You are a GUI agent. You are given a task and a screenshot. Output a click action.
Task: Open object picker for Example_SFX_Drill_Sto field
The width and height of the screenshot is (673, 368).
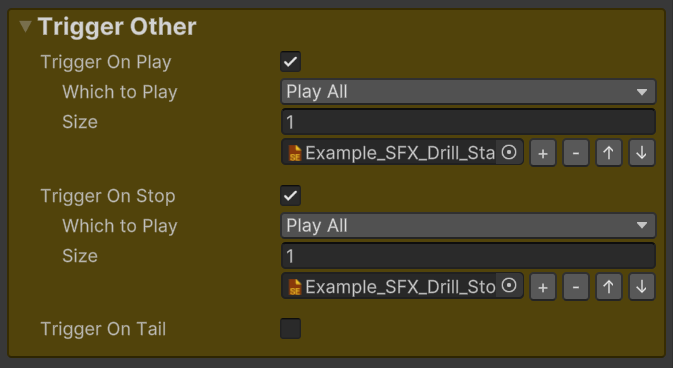coord(509,286)
